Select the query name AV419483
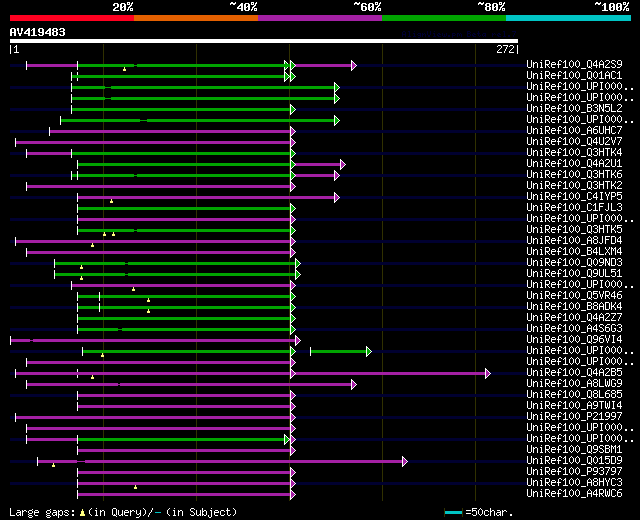Image resolution: width=640 pixels, height=520 pixels. pyautogui.click(x=38, y=32)
